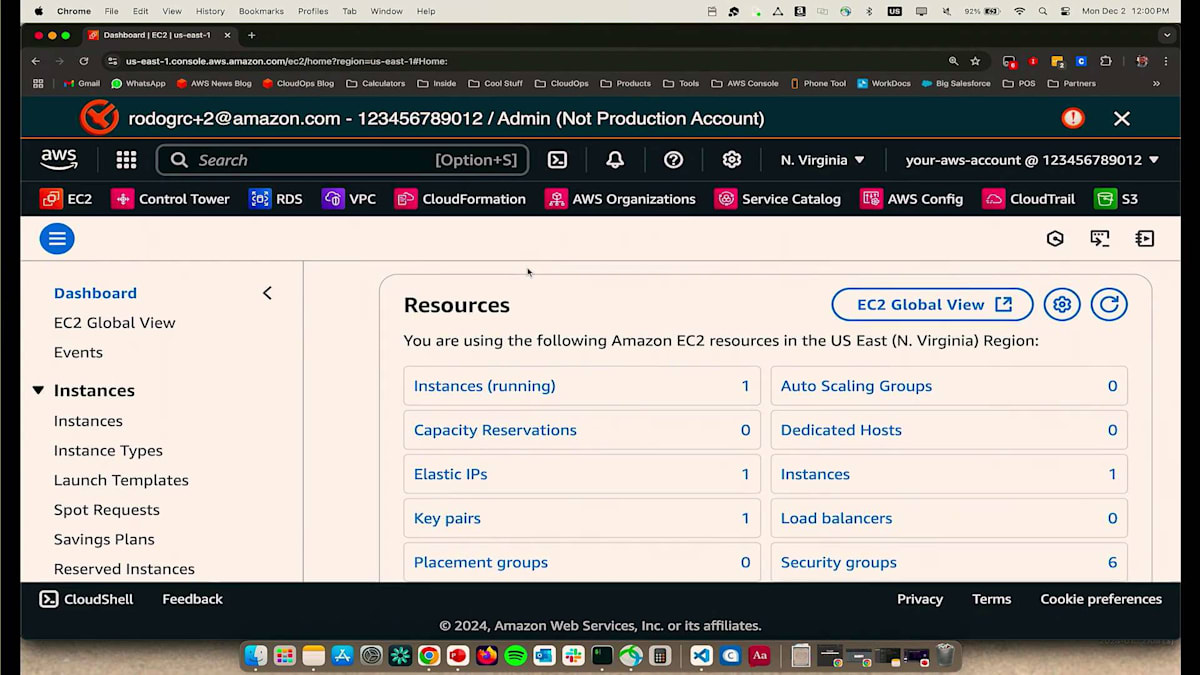The height and width of the screenshot is (675, 1200).
Task: Open the S3 favorites shortcut
Action: pos(1116,199)
